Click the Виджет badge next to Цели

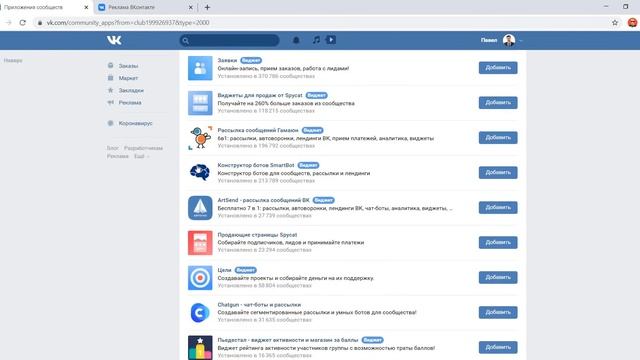click(246, 270)
